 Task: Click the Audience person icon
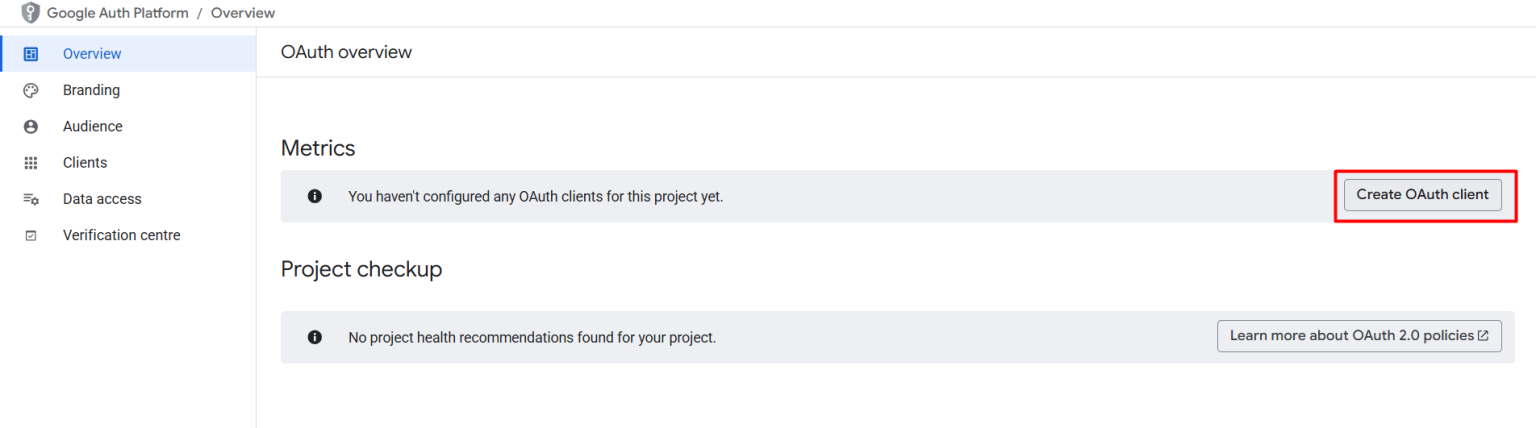[31, 127]
